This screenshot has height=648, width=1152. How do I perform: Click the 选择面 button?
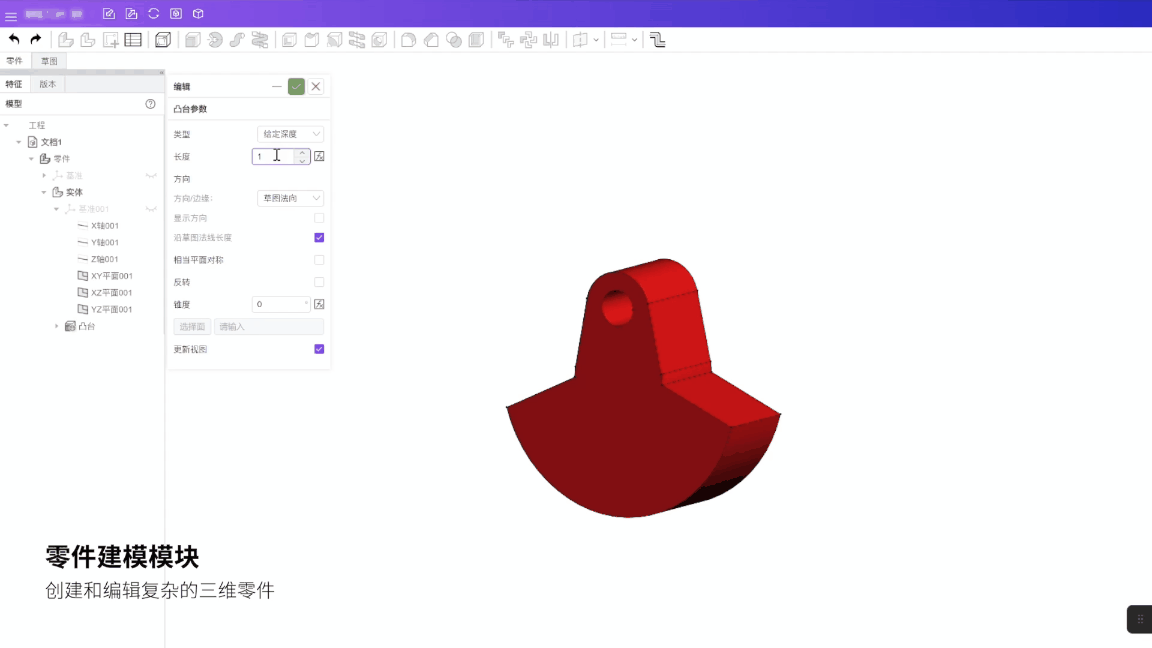tap(192, 327)
